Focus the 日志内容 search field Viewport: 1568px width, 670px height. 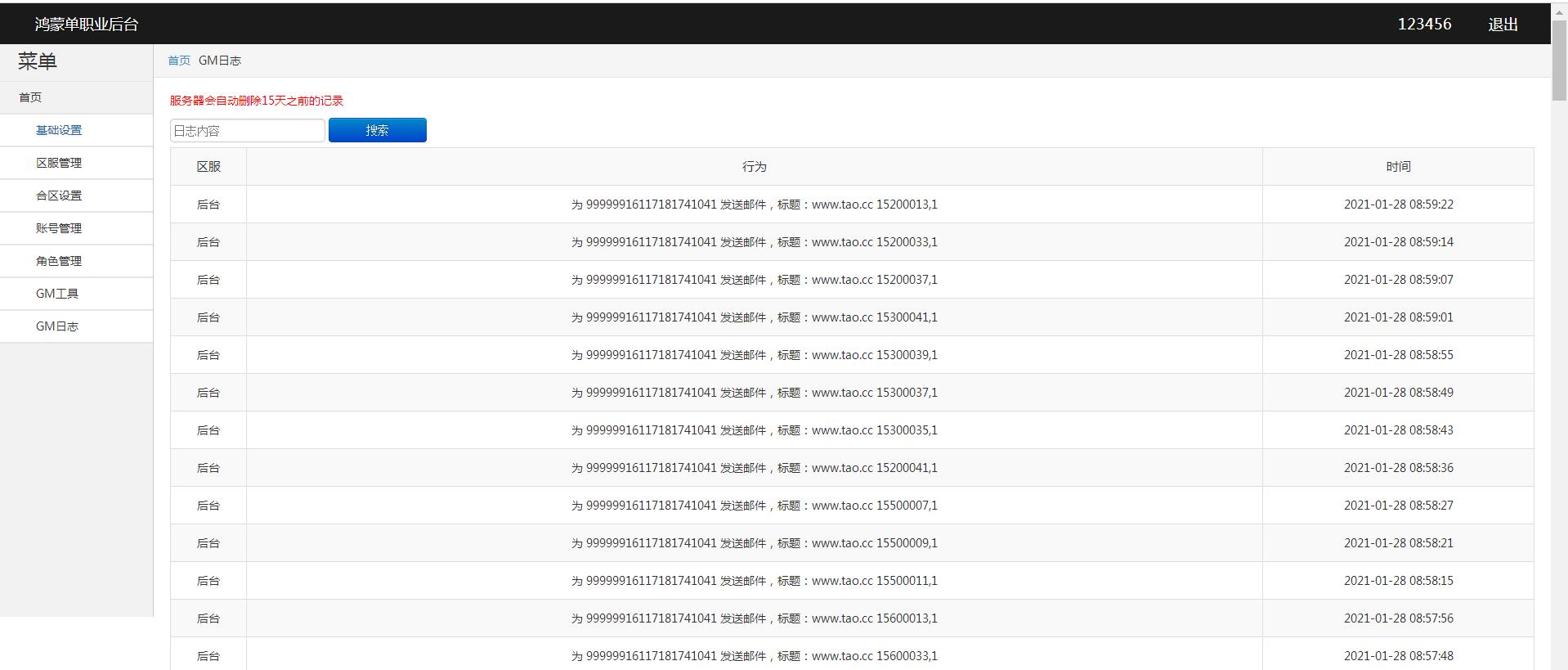pos(247,131)
